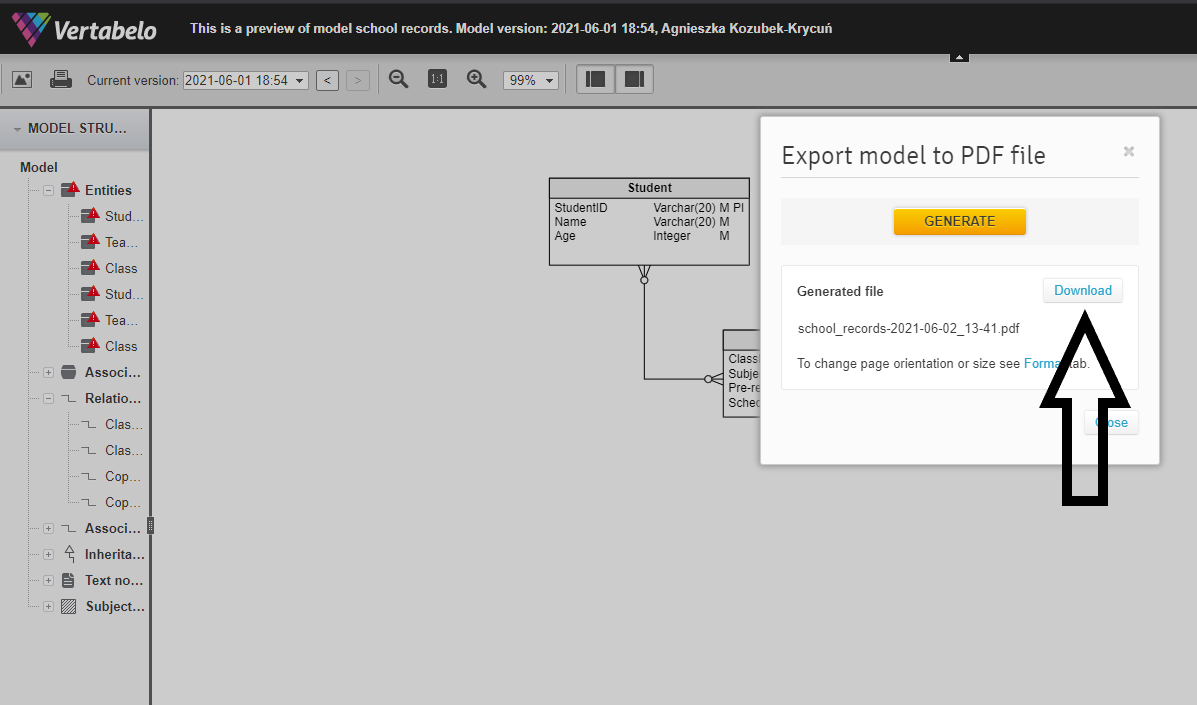This screenshot has height=705, width=1197.
Task: Click the print to PDF printer icon
Action: point(61,79)
